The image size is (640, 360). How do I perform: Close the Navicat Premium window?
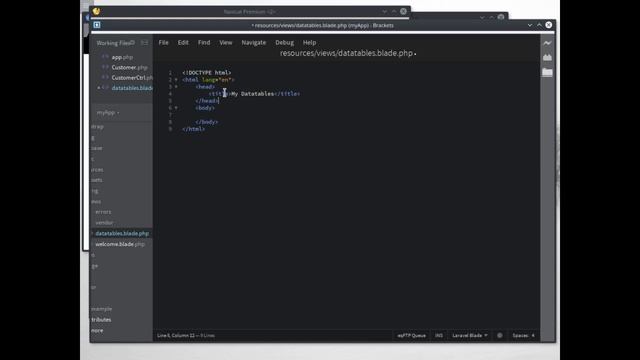coord(403,11)
